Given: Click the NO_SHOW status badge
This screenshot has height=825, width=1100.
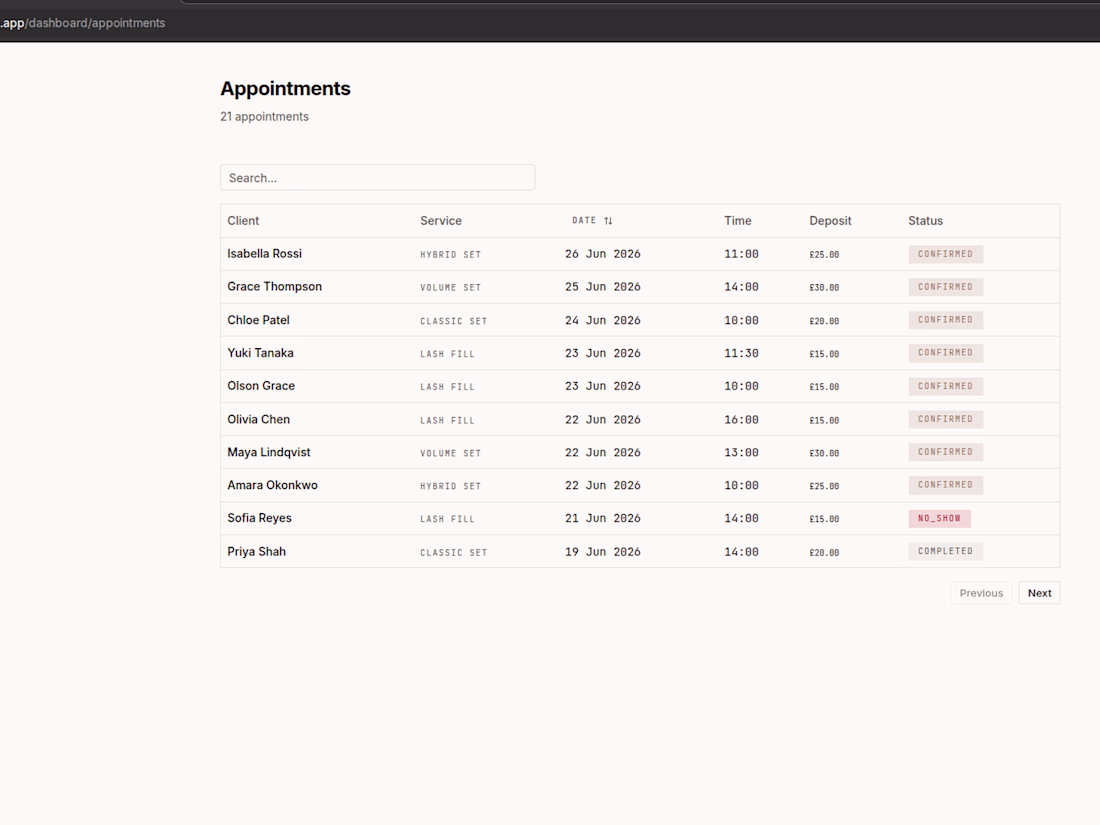Looking at the screenshot, I should click(x=939, y=518).
